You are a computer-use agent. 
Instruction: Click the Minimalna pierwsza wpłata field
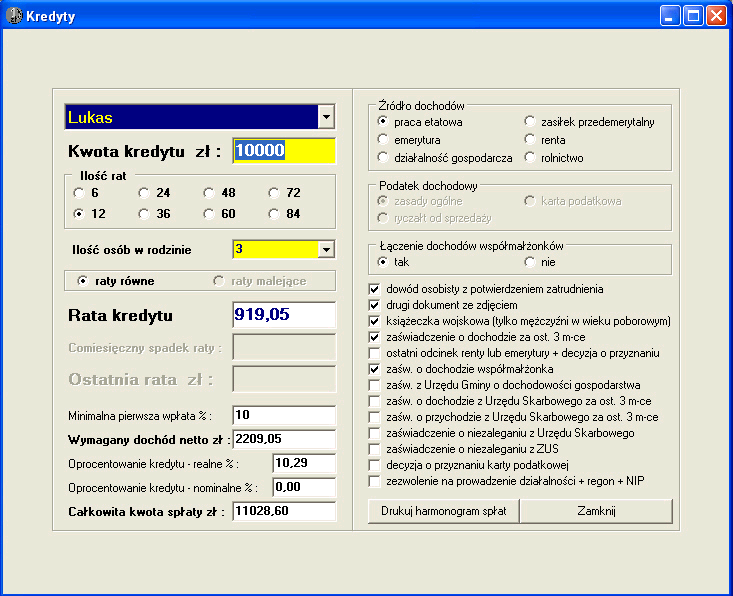[x=284, y=414]
